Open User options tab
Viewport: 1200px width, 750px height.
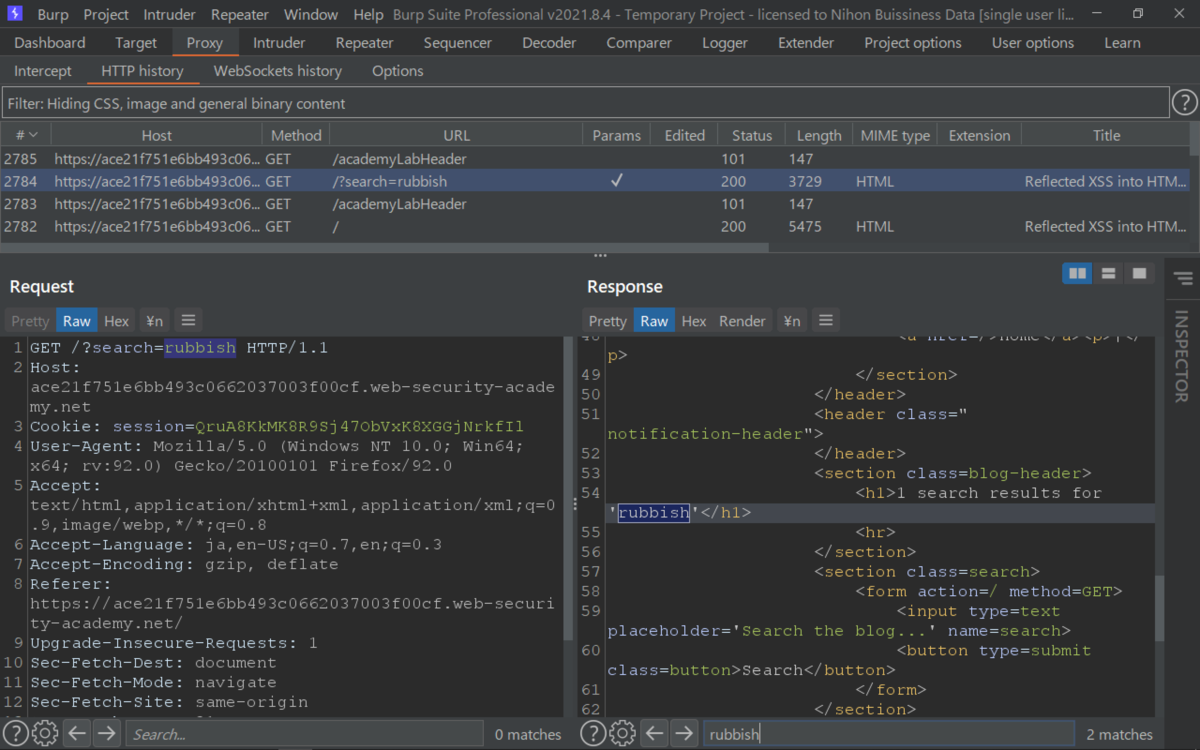[1033, 43]
